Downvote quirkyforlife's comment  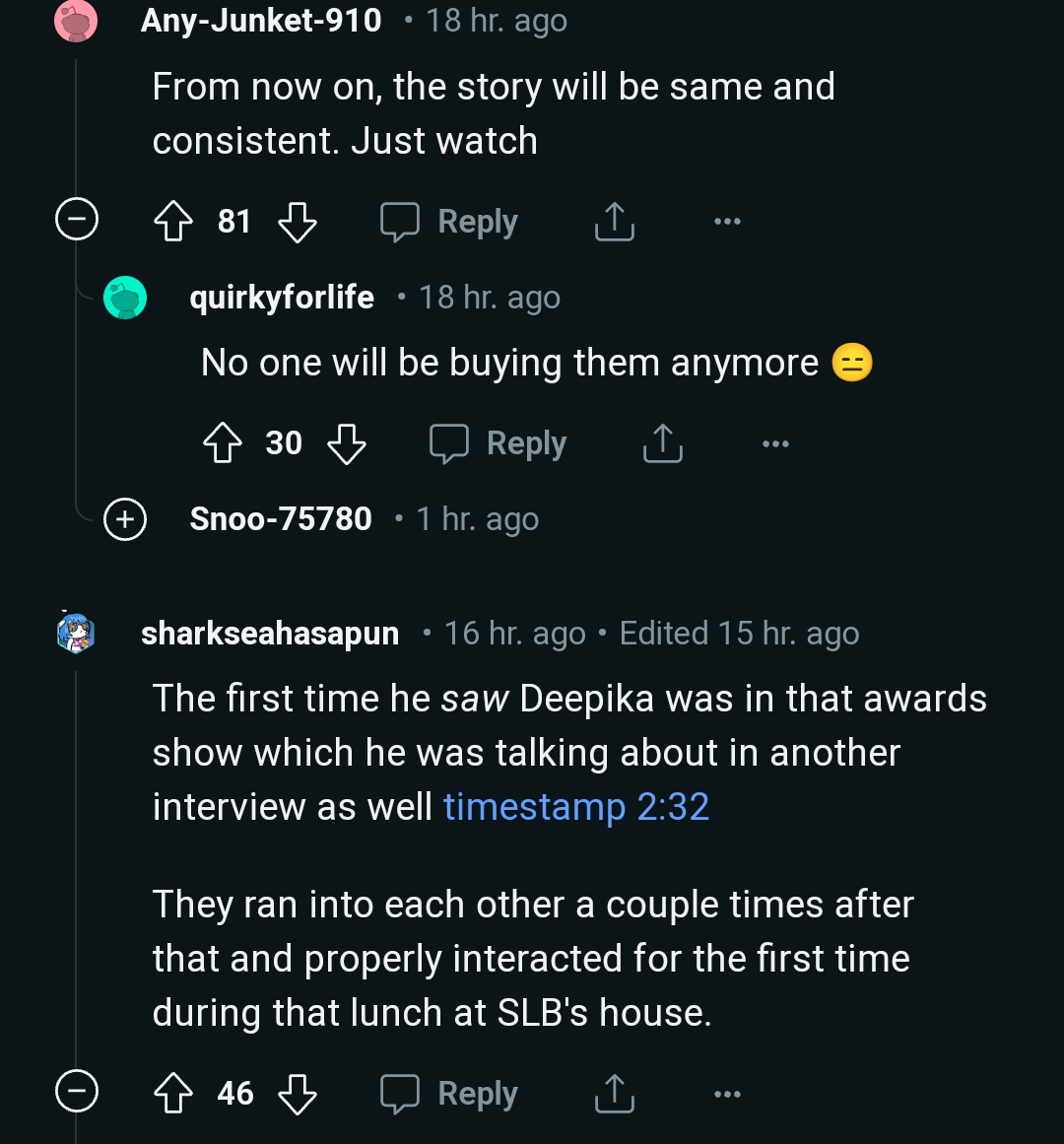348,443
